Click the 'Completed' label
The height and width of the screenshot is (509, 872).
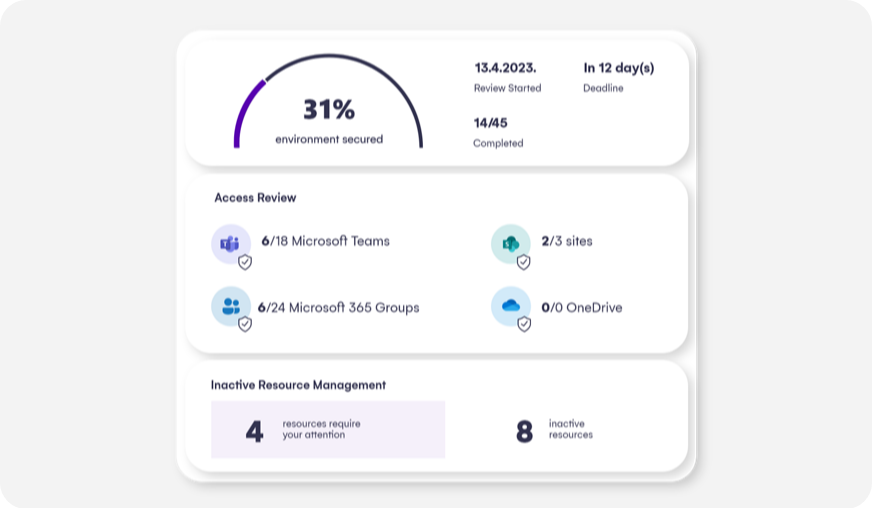click(498, 143)
